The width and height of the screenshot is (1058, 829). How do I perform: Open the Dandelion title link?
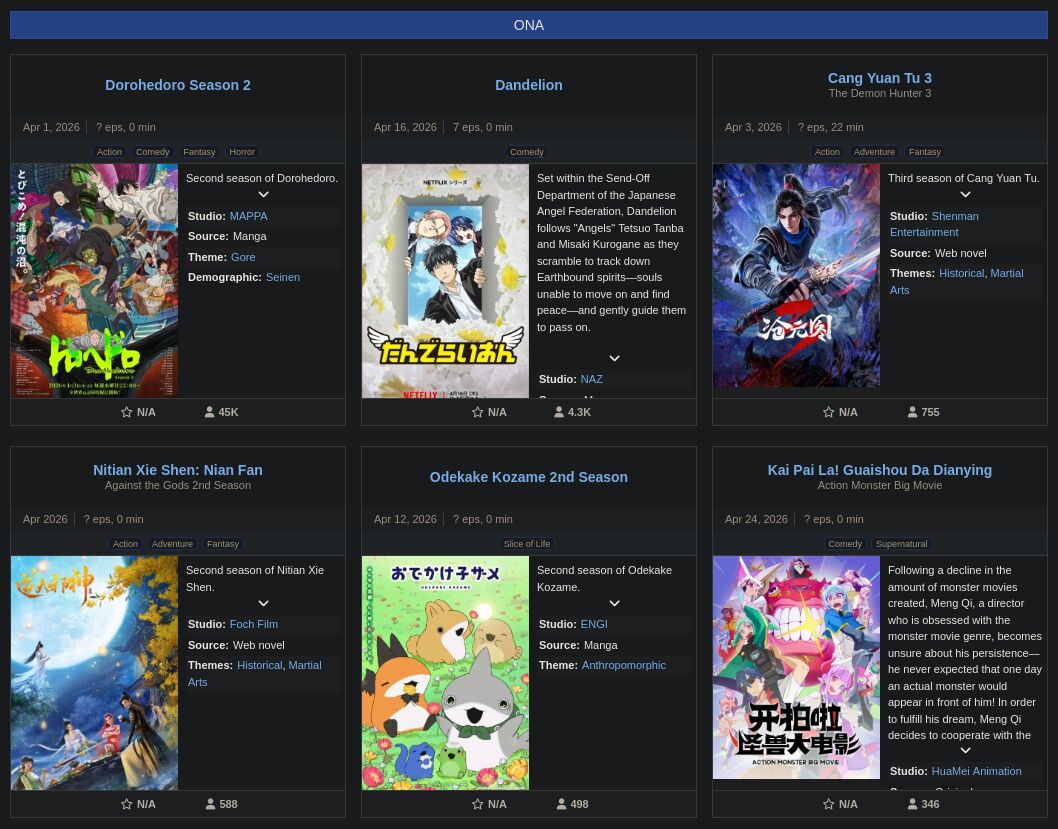[528, 85]
